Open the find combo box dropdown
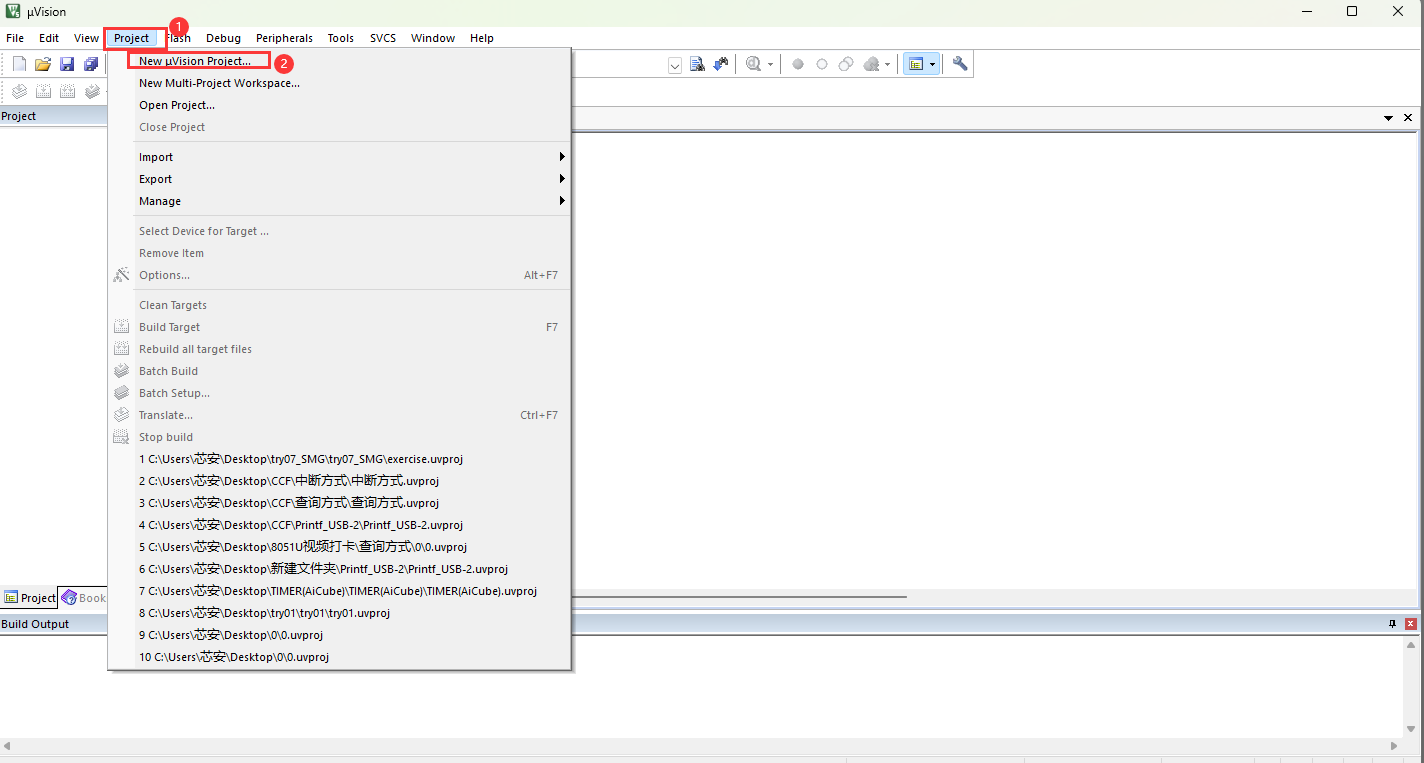1424x763 pixels. click(675, 65)
